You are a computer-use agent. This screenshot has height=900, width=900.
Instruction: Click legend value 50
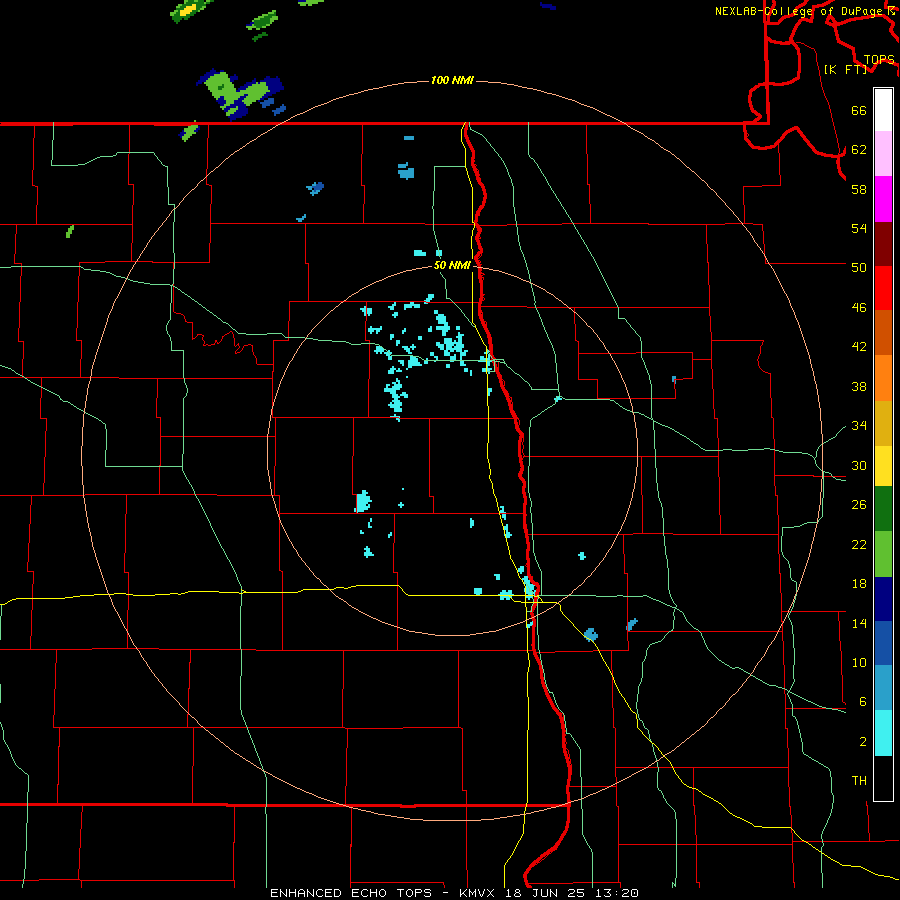859,267
